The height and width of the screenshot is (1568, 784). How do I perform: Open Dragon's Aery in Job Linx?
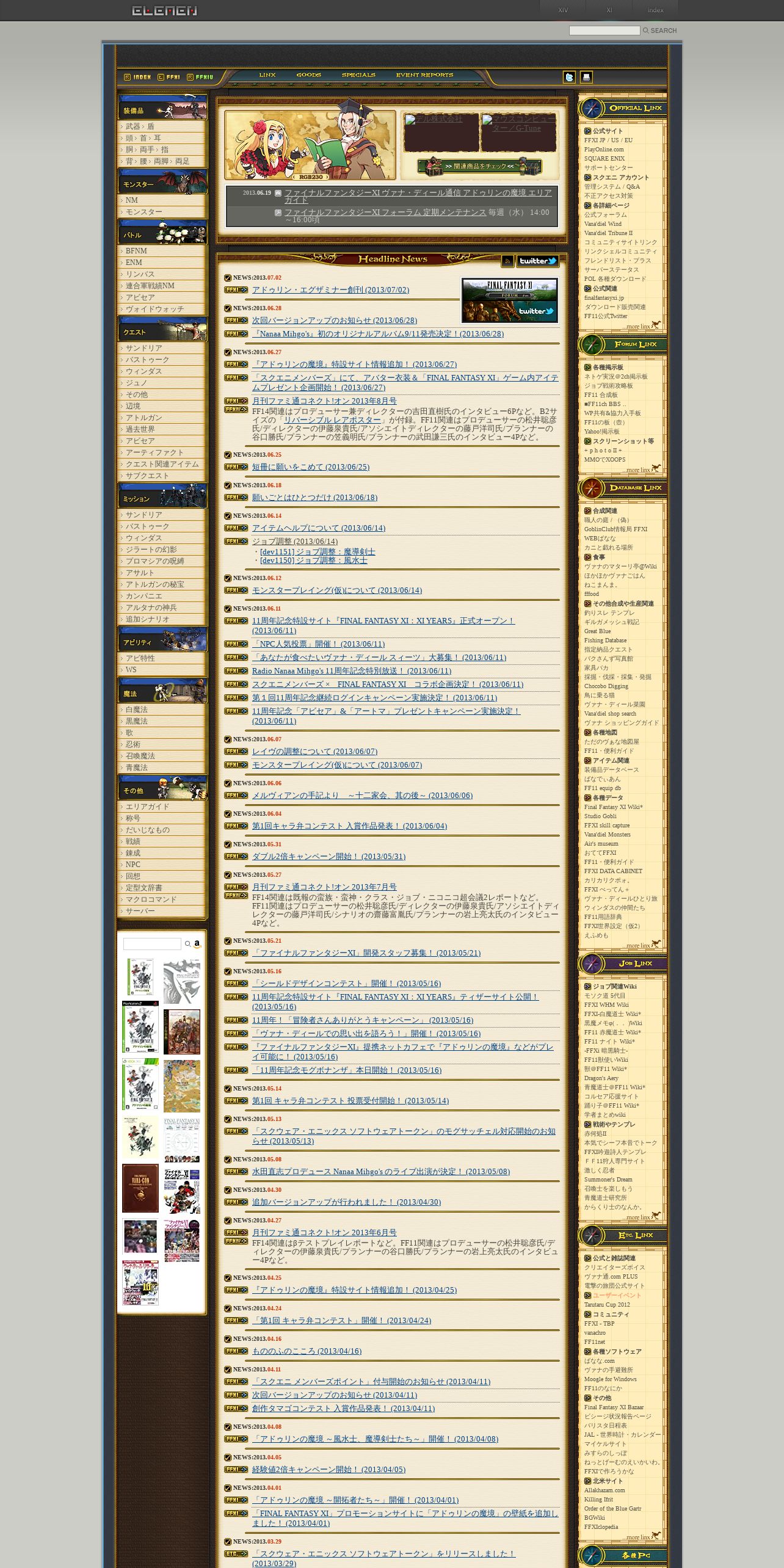click(601, 1078)
